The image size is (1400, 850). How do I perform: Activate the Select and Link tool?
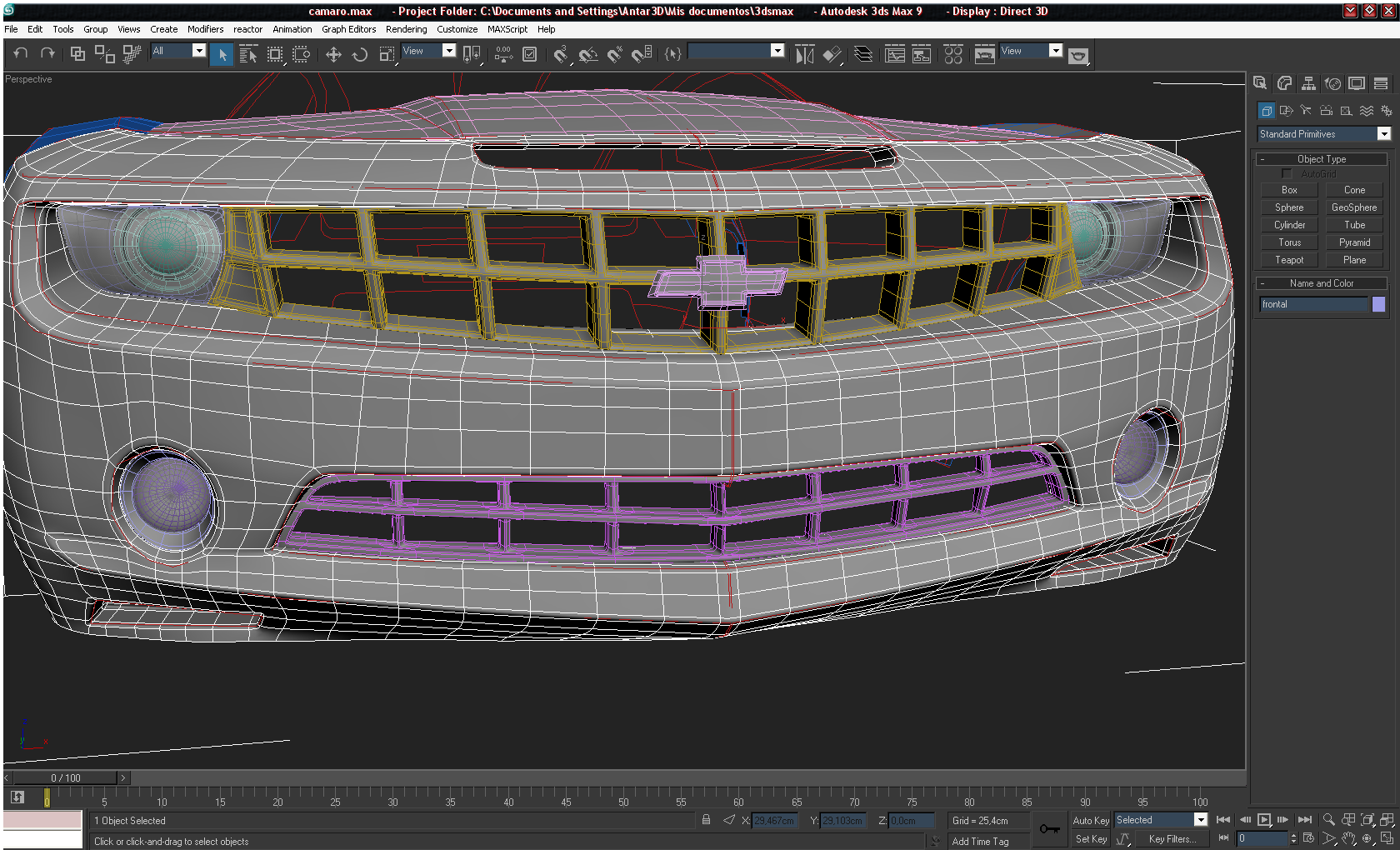[x=77, y=54]
